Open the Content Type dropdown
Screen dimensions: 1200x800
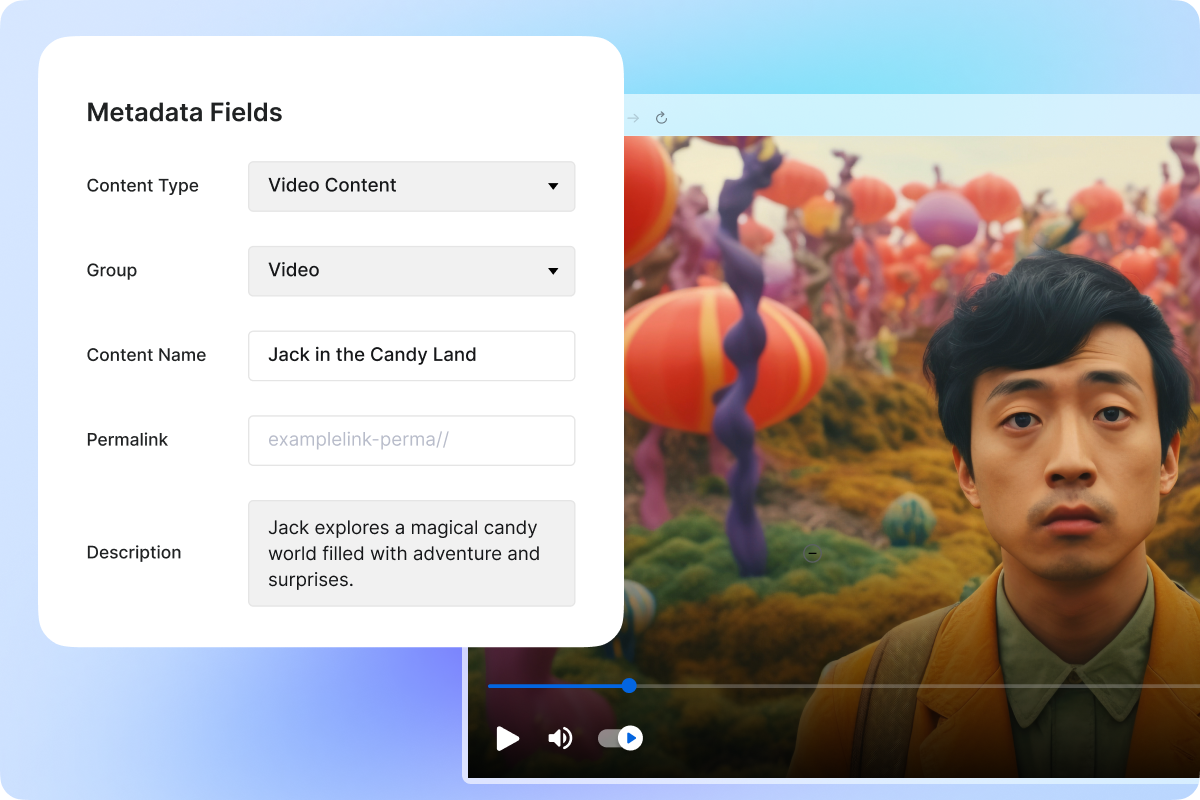(x=411, y=186)
